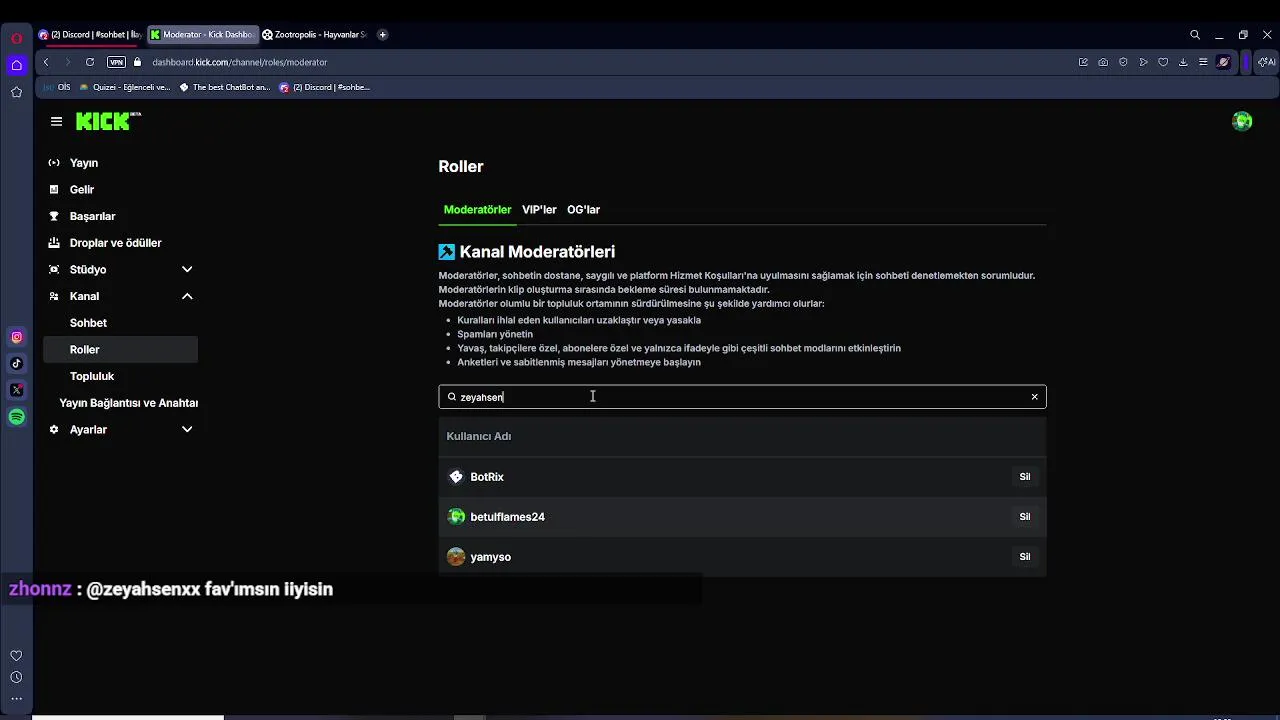The width and height of the screenshot is (1280, 720).
Task: Switch to the Discord #sohbet tab
Action: (90, 35)
